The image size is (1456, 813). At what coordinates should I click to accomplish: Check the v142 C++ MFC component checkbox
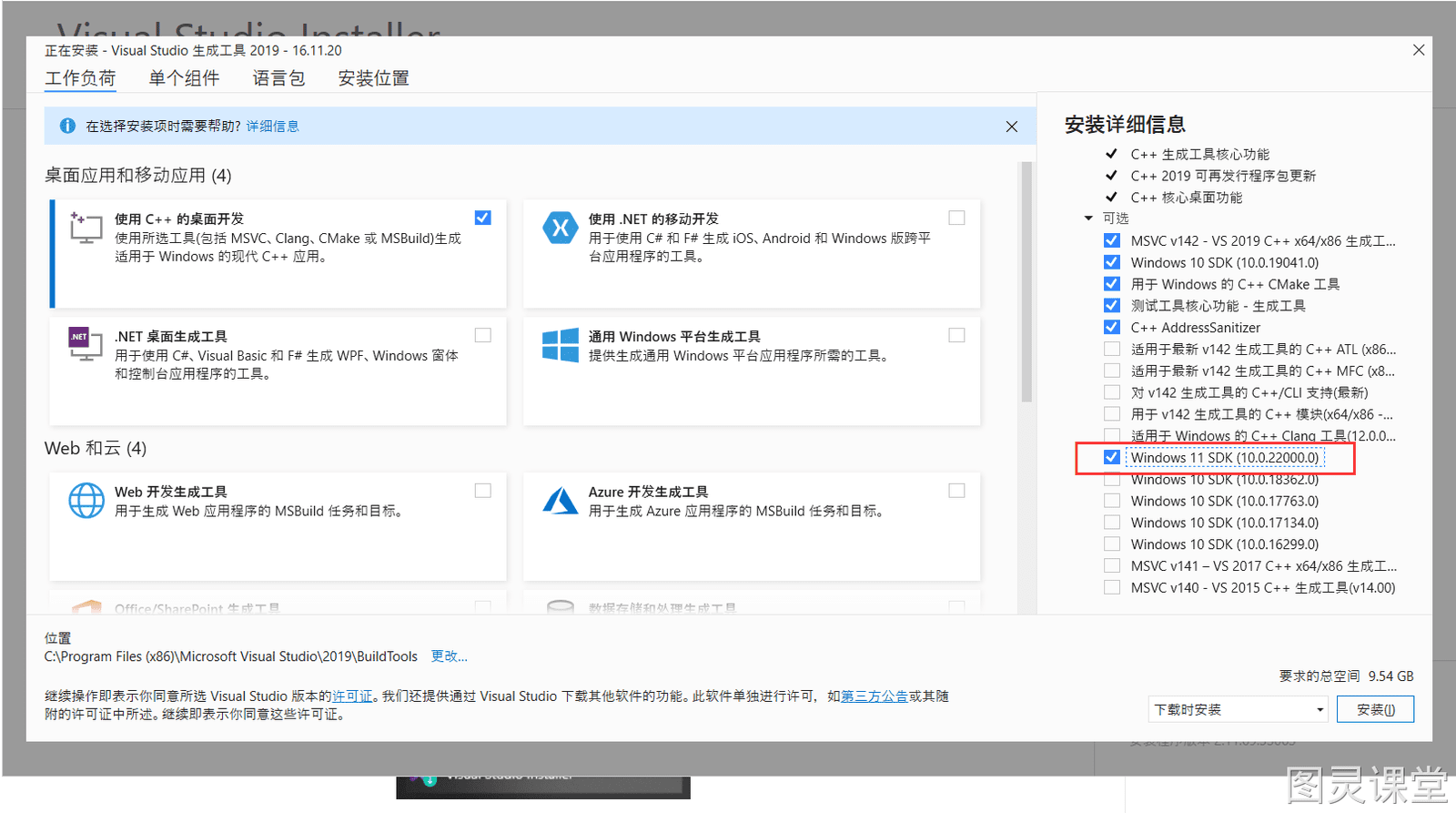[1111, 371]
